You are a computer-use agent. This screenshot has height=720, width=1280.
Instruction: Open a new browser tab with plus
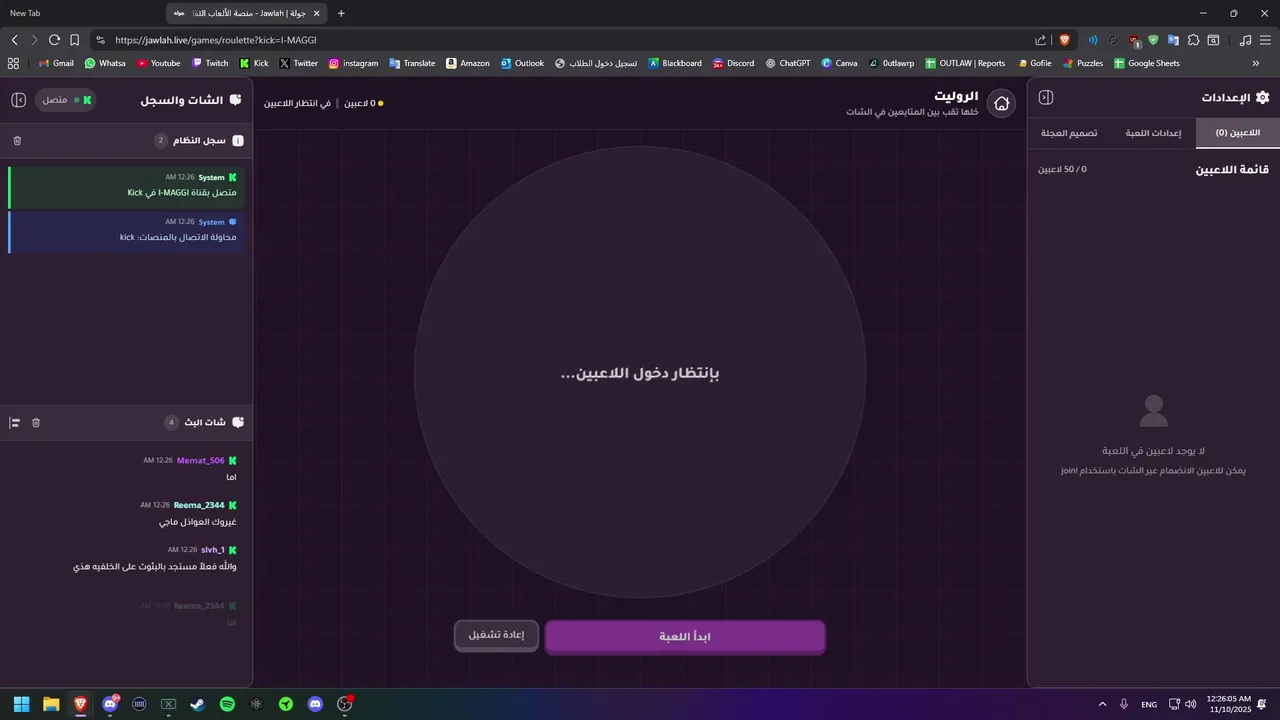pos(341,13)
